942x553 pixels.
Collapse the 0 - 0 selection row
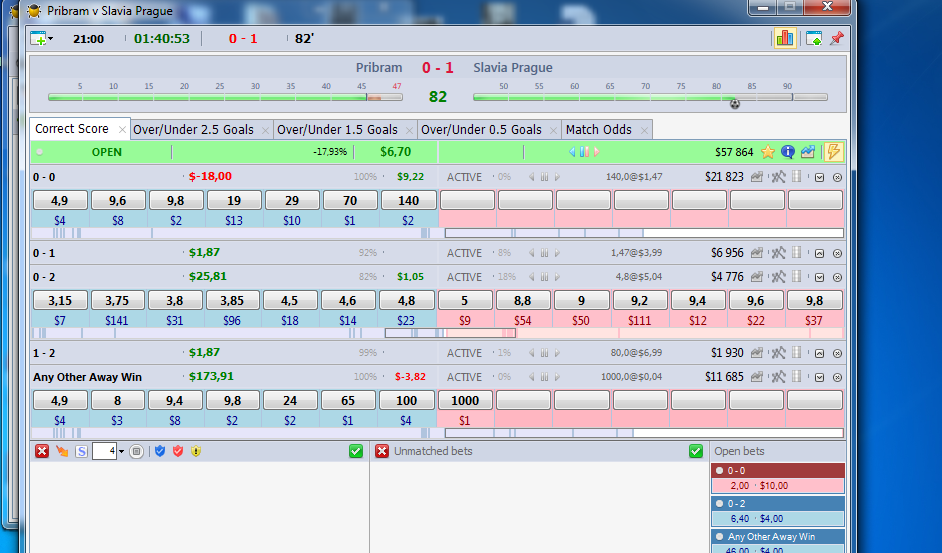(x=819, y=177)
